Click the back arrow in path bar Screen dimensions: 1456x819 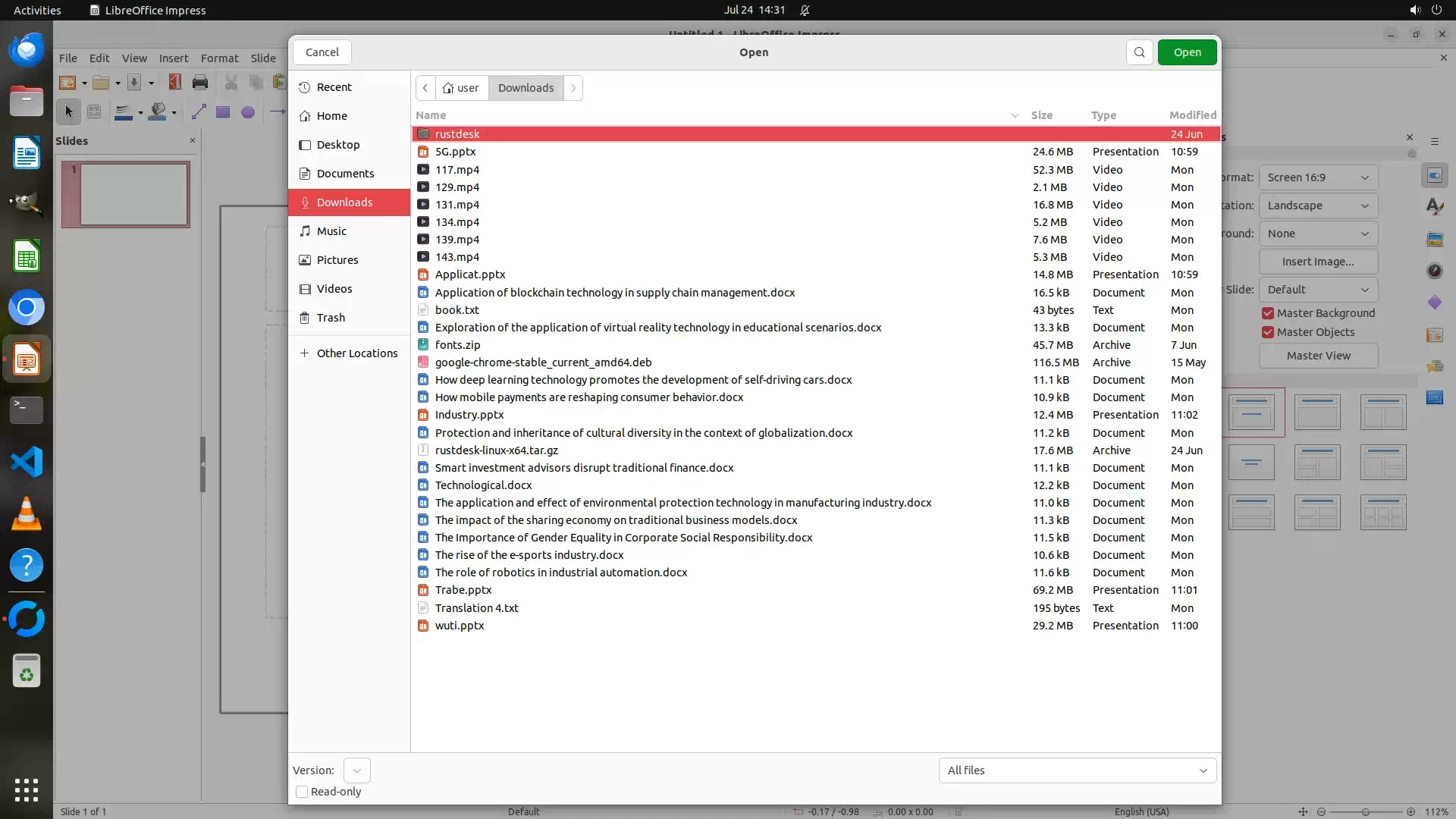point(425,88)
